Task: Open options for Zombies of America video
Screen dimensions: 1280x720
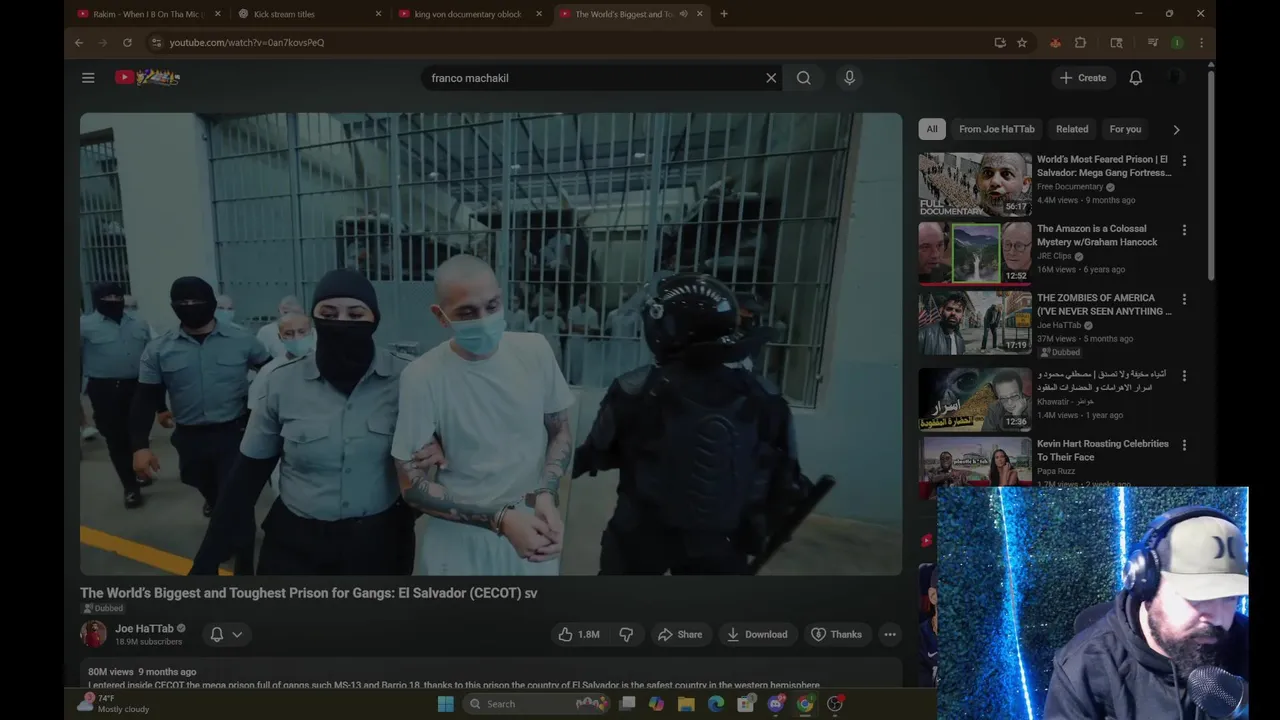Action: pyautogui.click(x=1184, y=299)
